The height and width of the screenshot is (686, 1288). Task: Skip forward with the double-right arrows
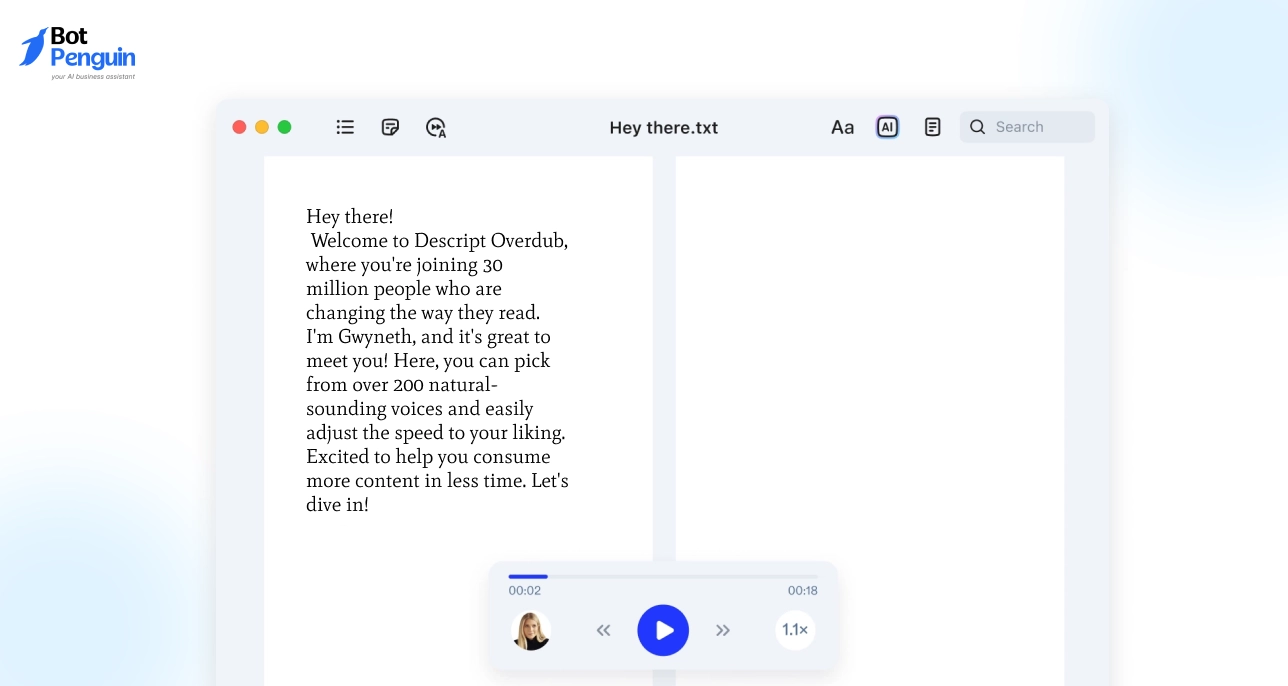(723, 631)
